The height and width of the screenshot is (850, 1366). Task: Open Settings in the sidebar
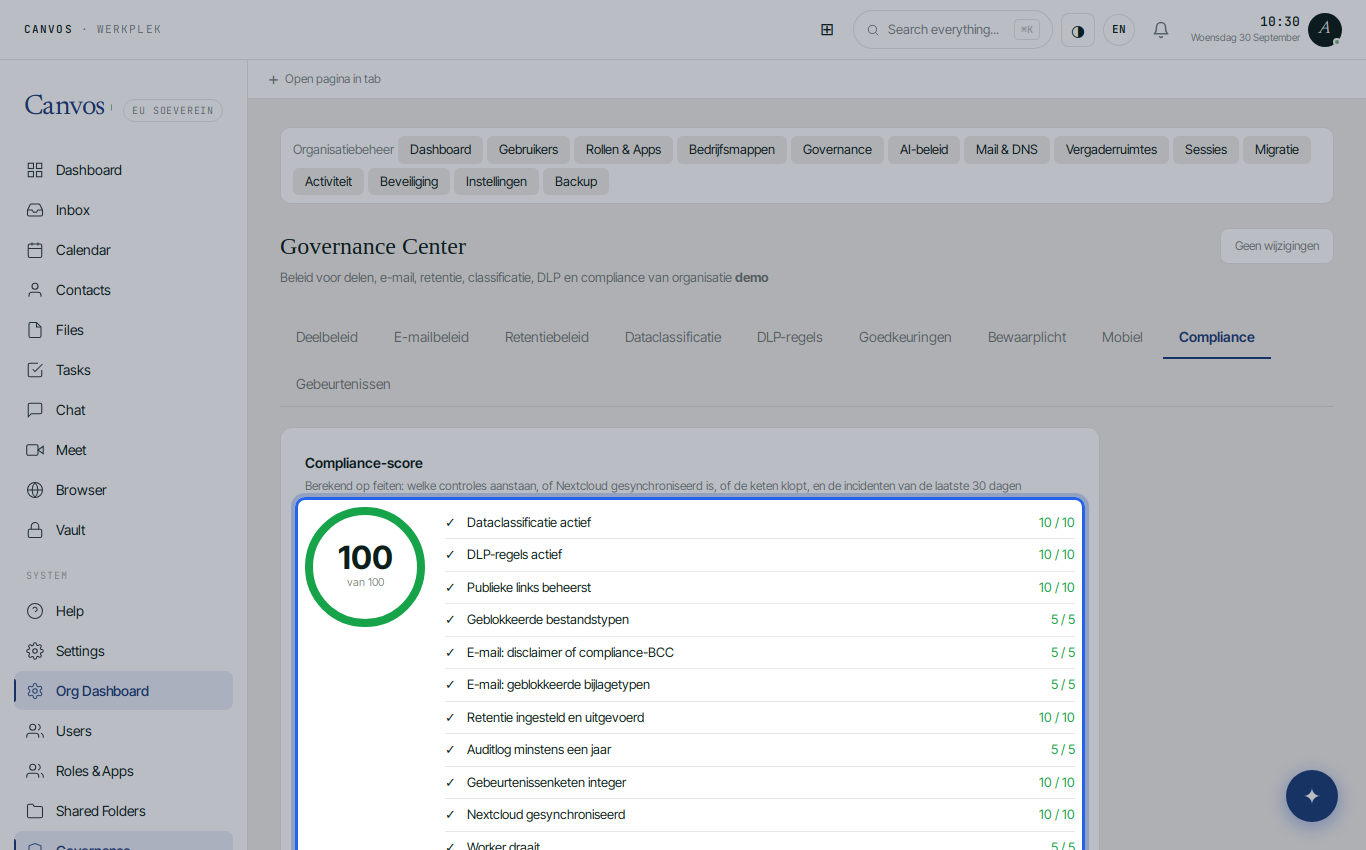coord(124,651)
